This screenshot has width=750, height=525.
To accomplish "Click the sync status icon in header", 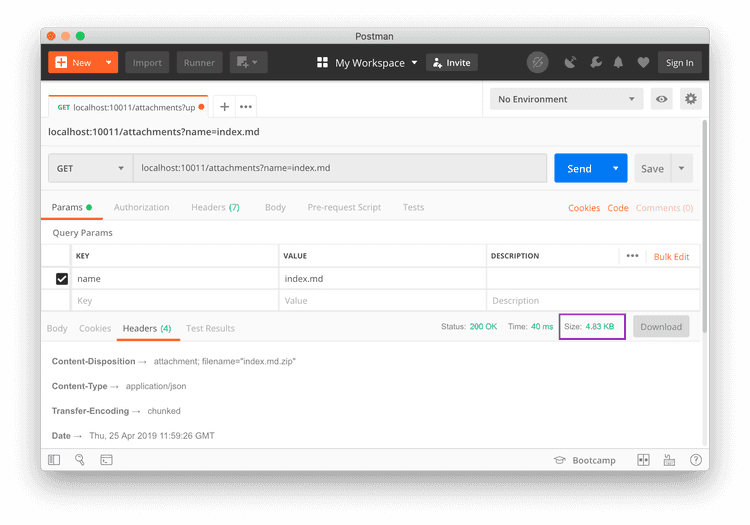I will pos(538,62).
